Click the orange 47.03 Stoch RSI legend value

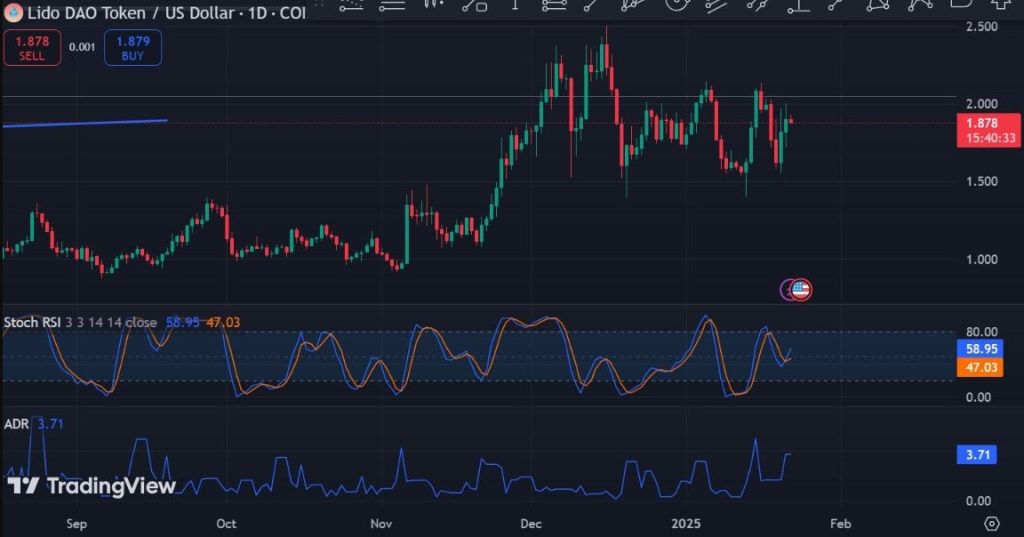(223, 322)
